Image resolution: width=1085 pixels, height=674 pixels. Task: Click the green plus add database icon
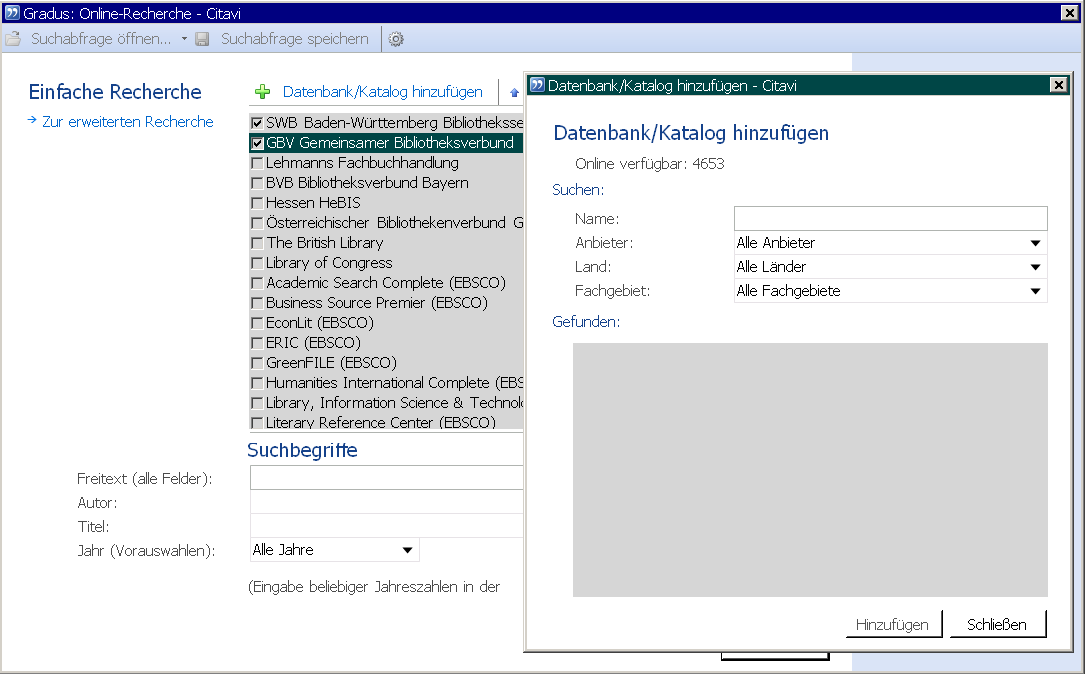point(262,91)
